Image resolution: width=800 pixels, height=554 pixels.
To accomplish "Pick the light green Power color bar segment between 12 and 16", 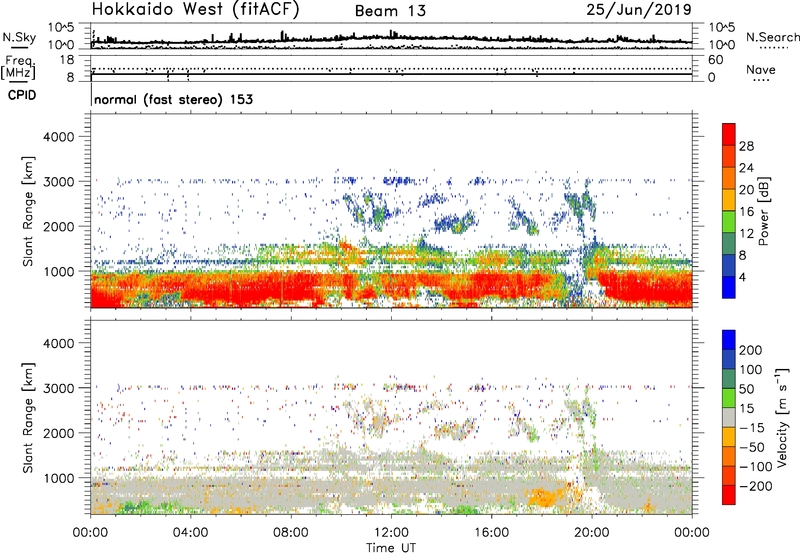I will click(729, 222).
